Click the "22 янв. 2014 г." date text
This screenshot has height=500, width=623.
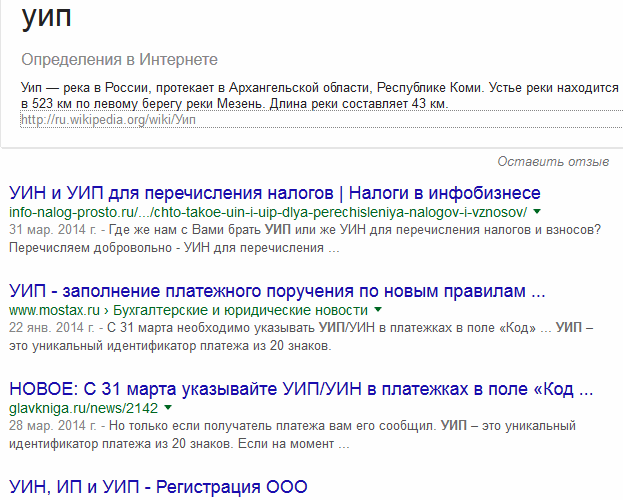52,328
